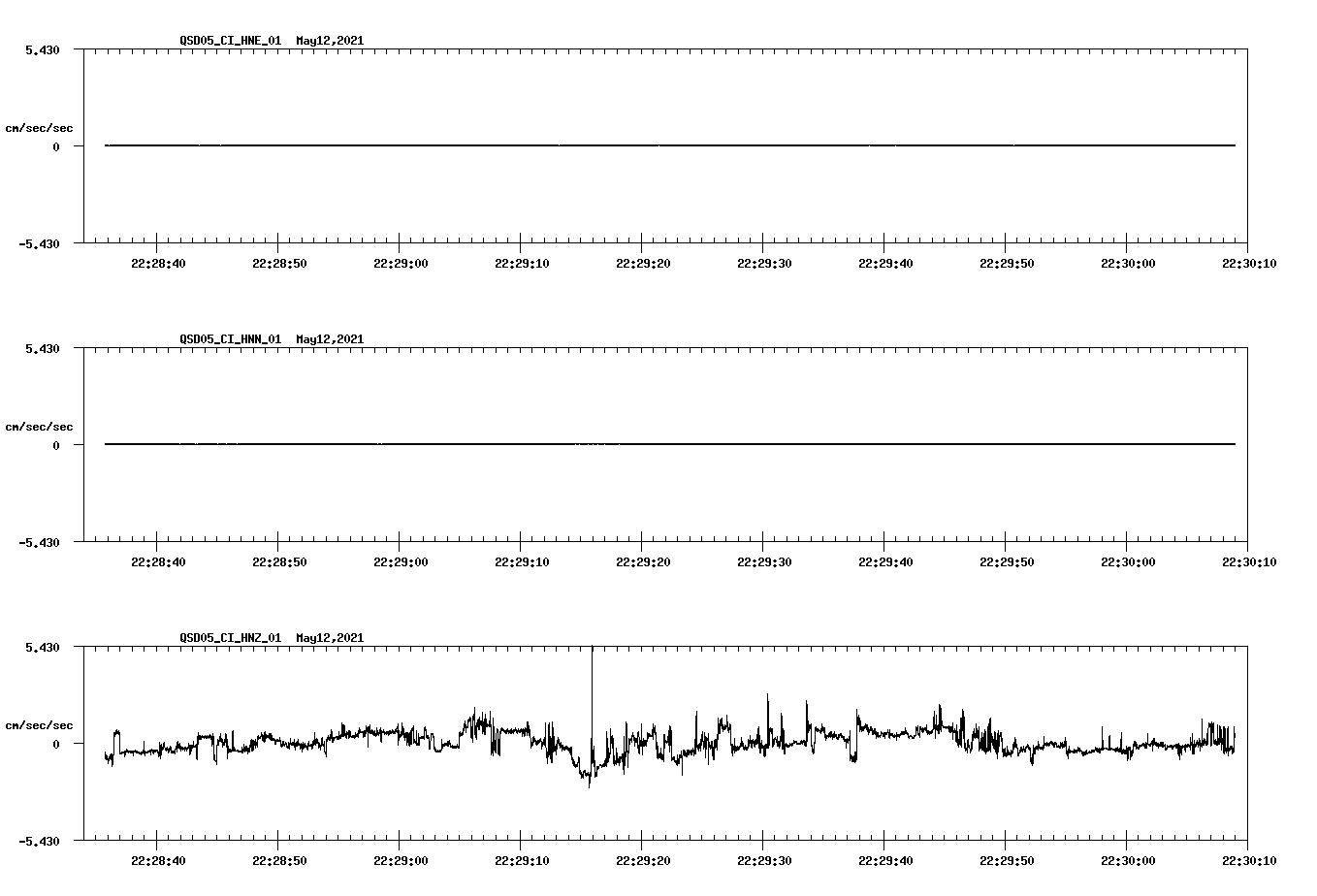Click the QSD05_CI_HNN_01 May12,2021 plot title
Image resolution: width=1317 pixels, height=896 pixels.
tap(272, 339)
